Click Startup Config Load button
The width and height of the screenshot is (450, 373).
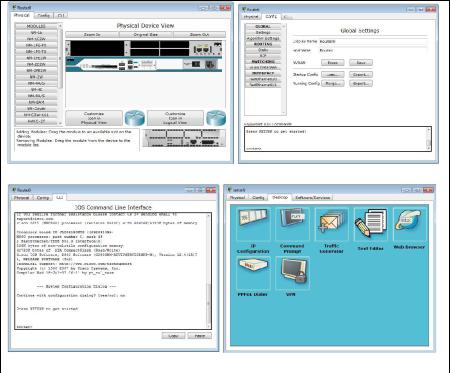tap(333, 75)
